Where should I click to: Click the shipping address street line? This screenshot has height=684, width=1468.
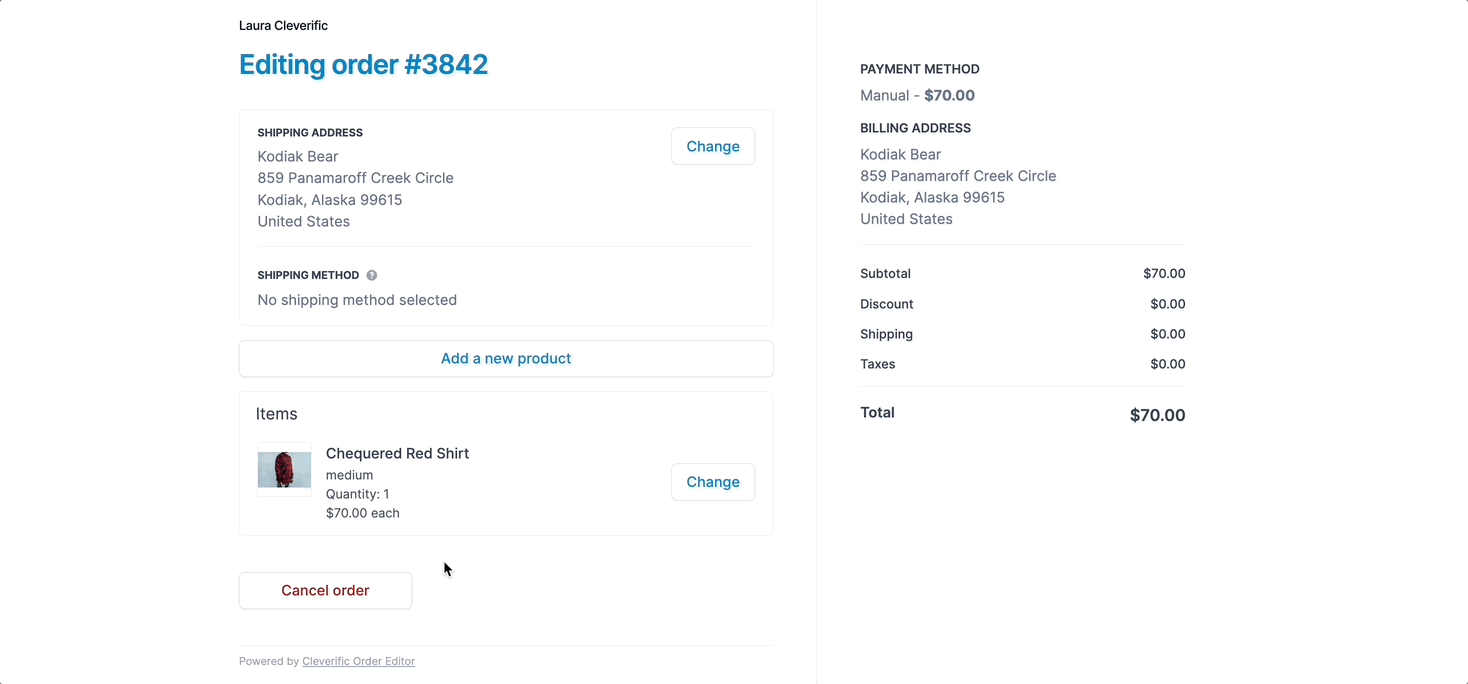pyautogui.click(x=355, y=178)
